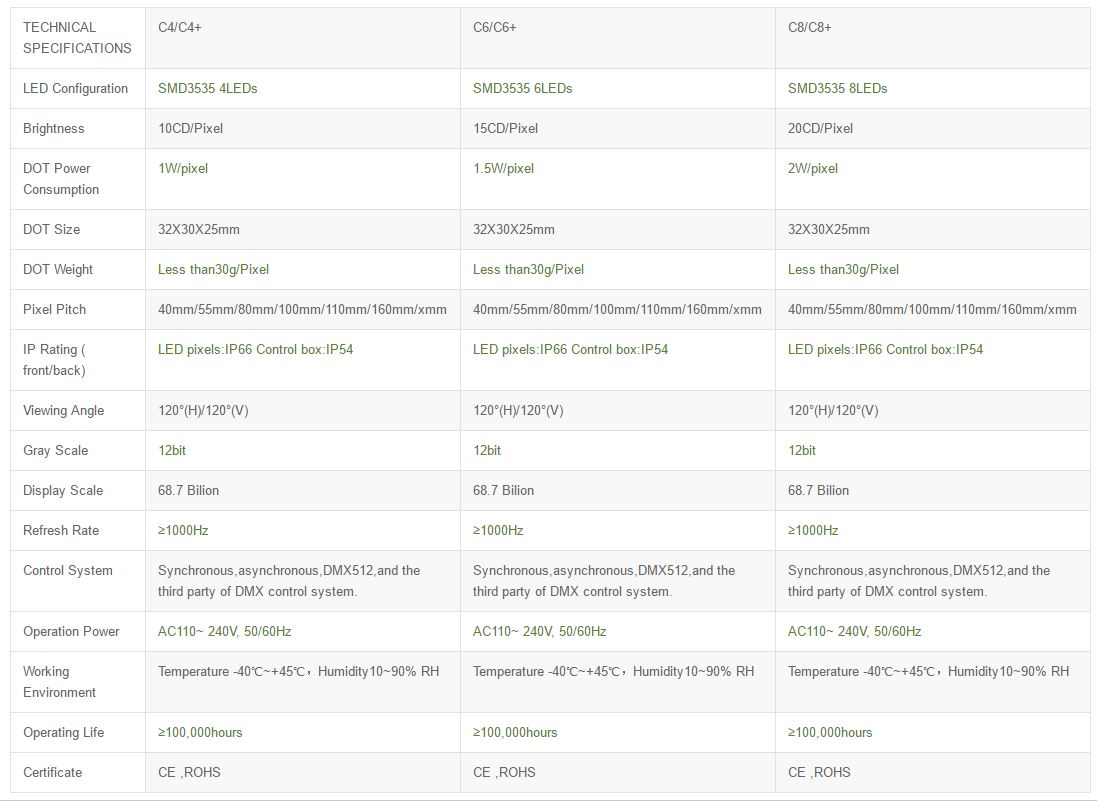This screenshot has width=1097, height=801.
Task: Click the C8/C8+ column header
Action: 810,27
